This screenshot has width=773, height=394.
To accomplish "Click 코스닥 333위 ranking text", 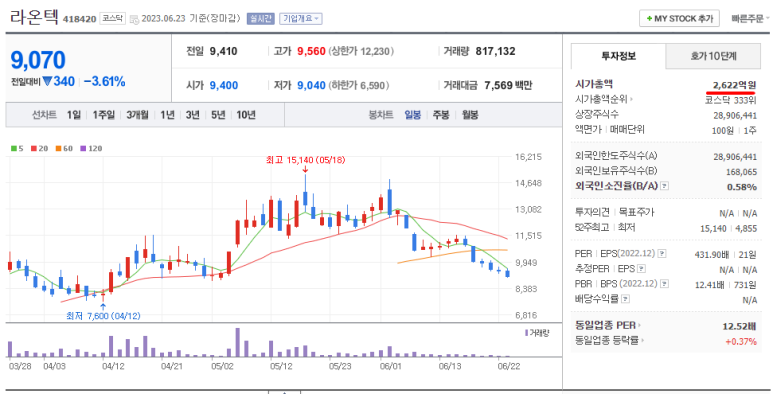I will pos(730,100).
